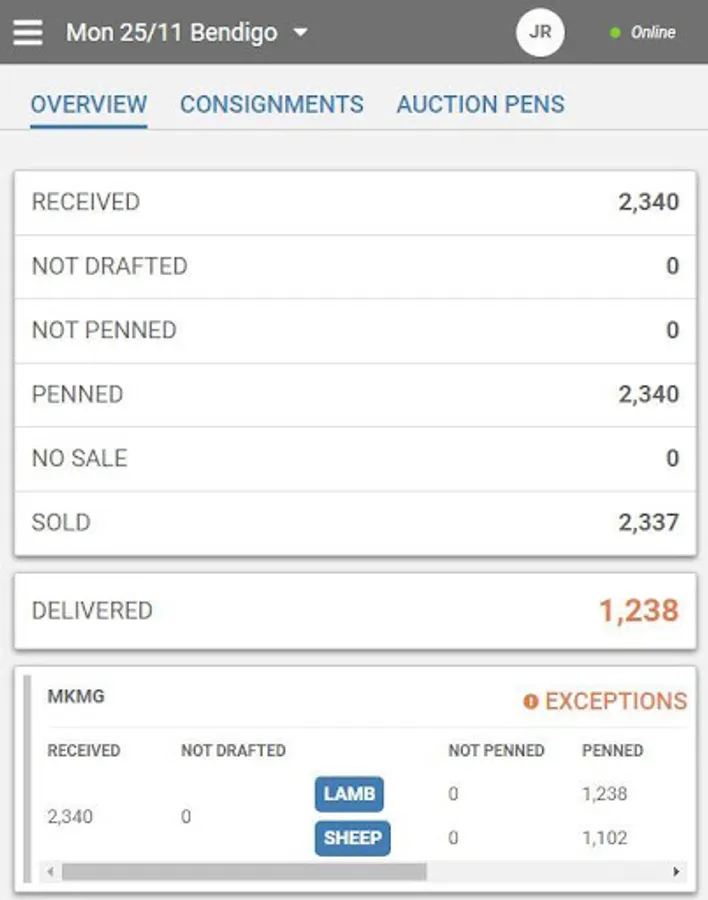Open the Delivered 1,238 card
Viewport: 708px width, 900px height.
[x=355, y=611]
